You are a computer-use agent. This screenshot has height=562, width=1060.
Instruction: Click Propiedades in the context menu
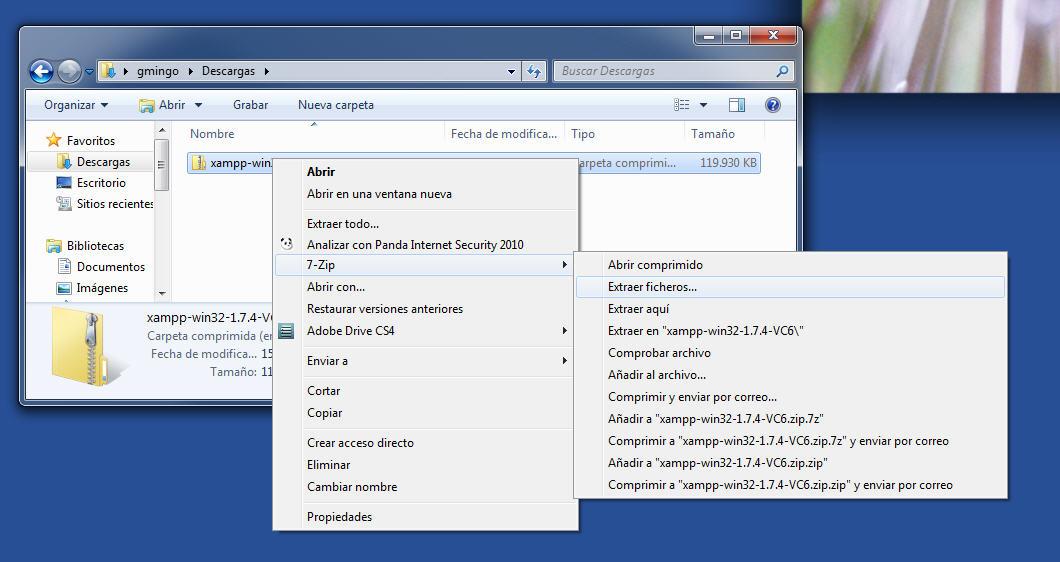(x=339, y=517)
